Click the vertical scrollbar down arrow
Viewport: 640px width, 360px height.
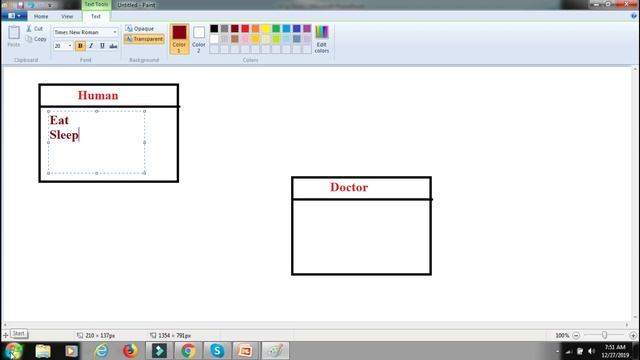tap(635, 317)
